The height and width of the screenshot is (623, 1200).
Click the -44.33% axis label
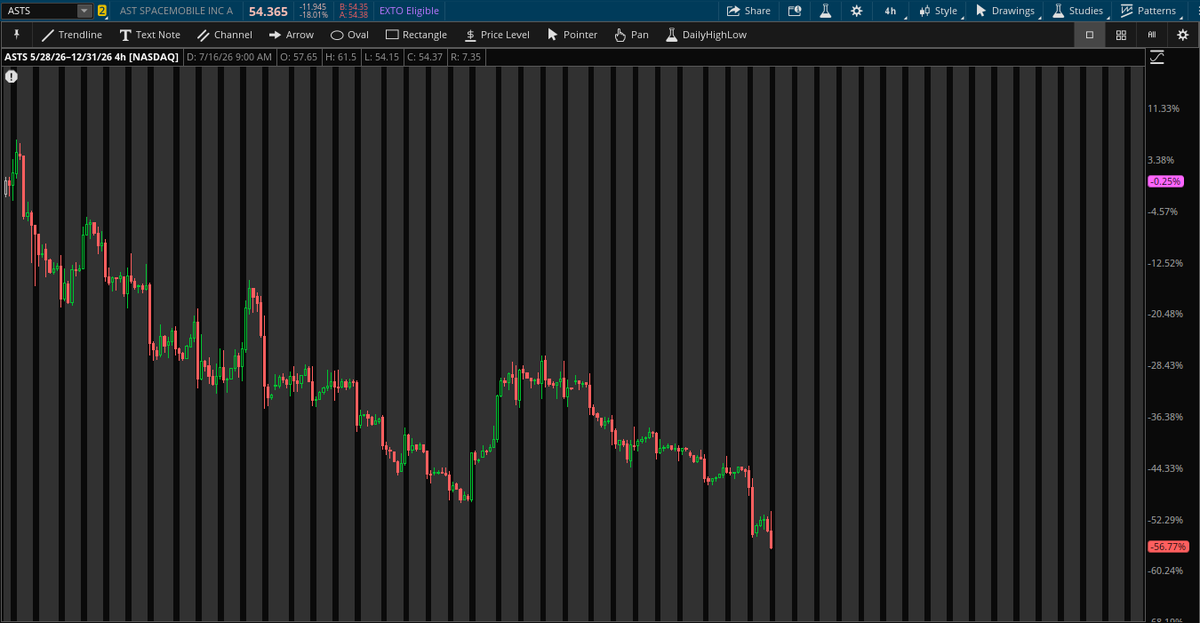pyautogui.click(x=1166, y=468)
